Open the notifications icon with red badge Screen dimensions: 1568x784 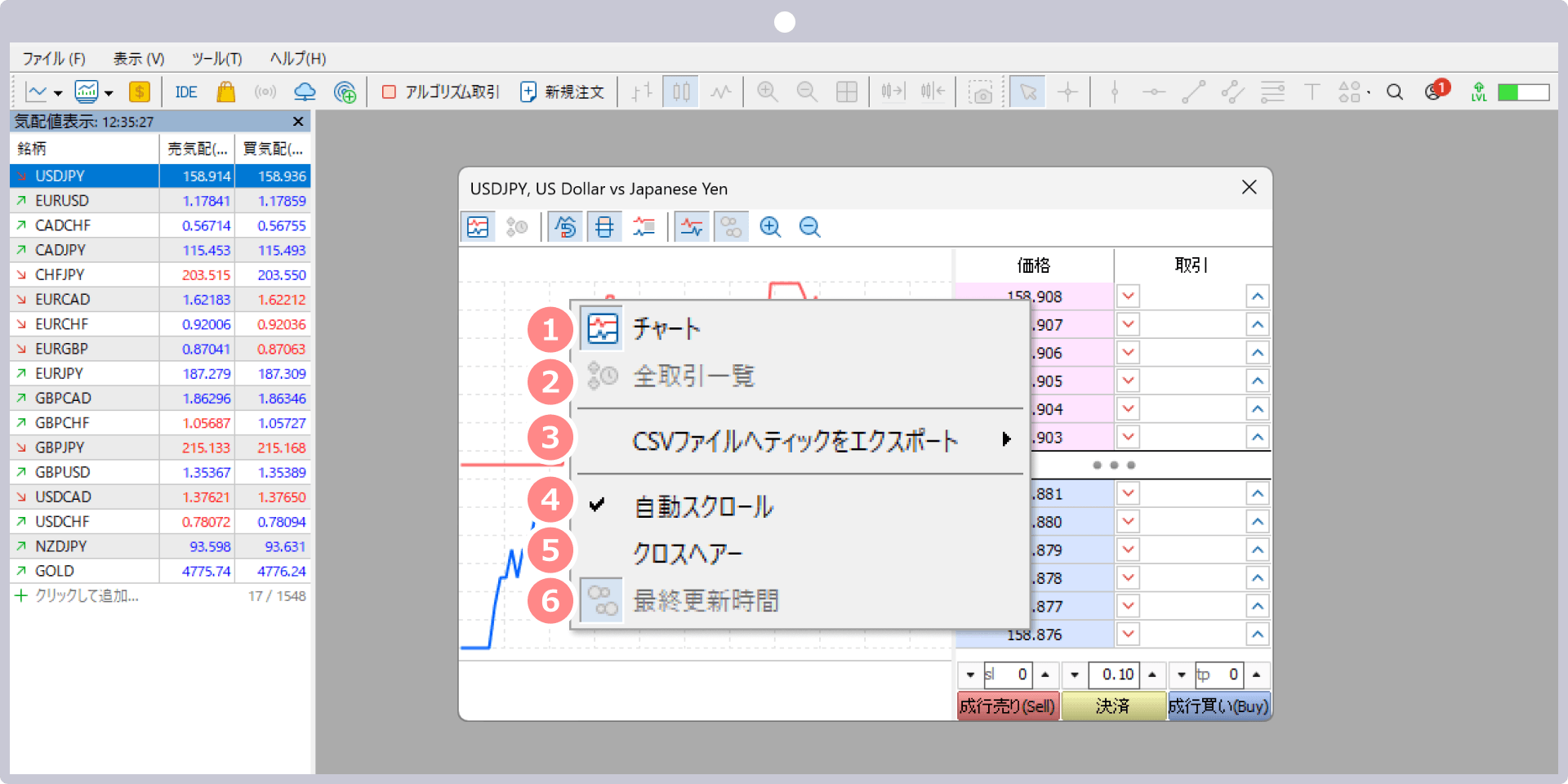pyautogui.click(x=1434, y=91)
